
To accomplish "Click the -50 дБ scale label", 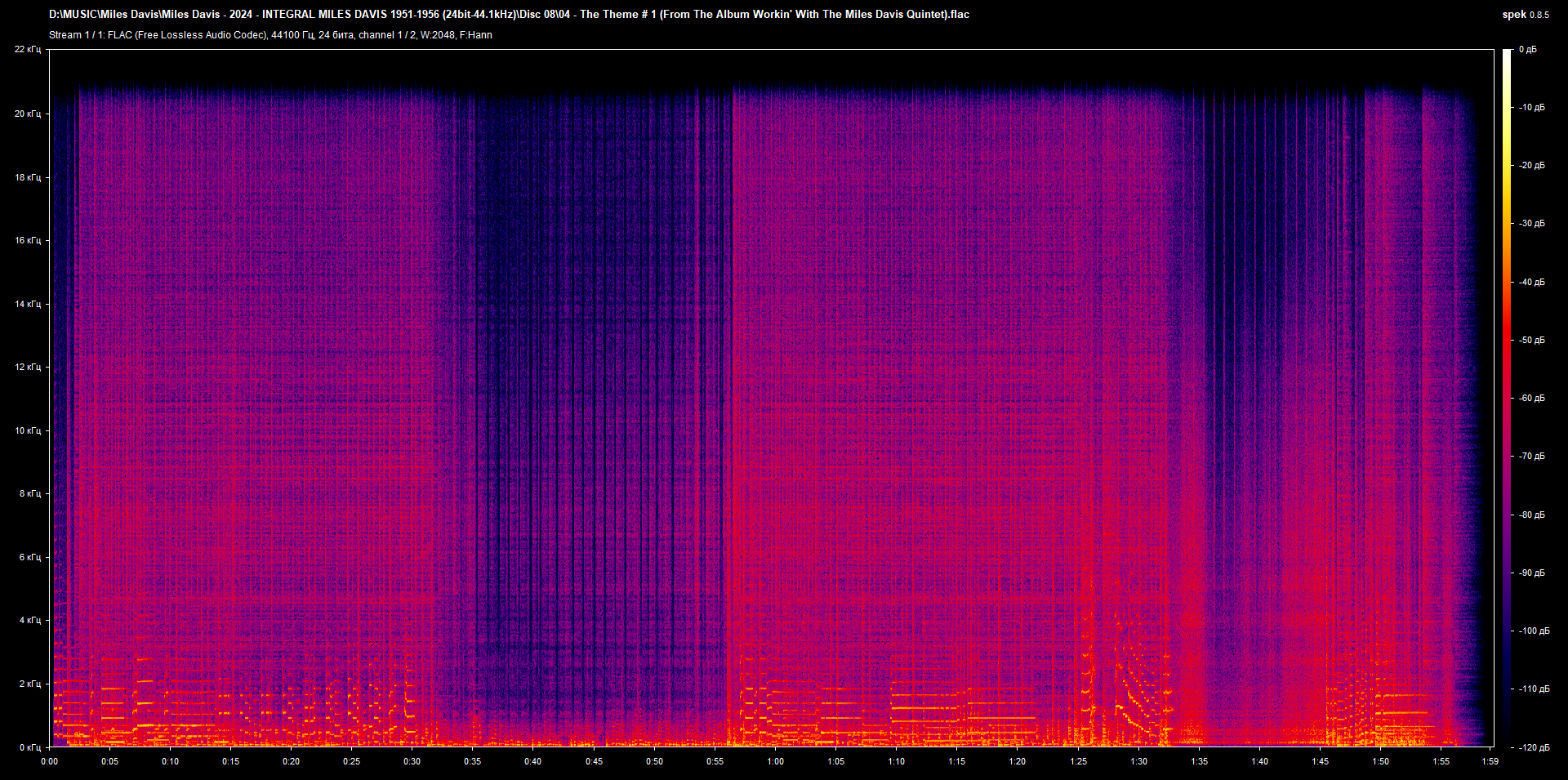I will (1531, 341).
